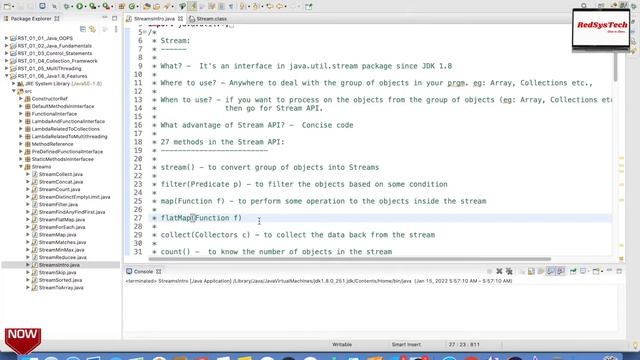Expand RST_01_01_Java_OOPS project
Screen dimensions: 640x360
coord(6,38)
